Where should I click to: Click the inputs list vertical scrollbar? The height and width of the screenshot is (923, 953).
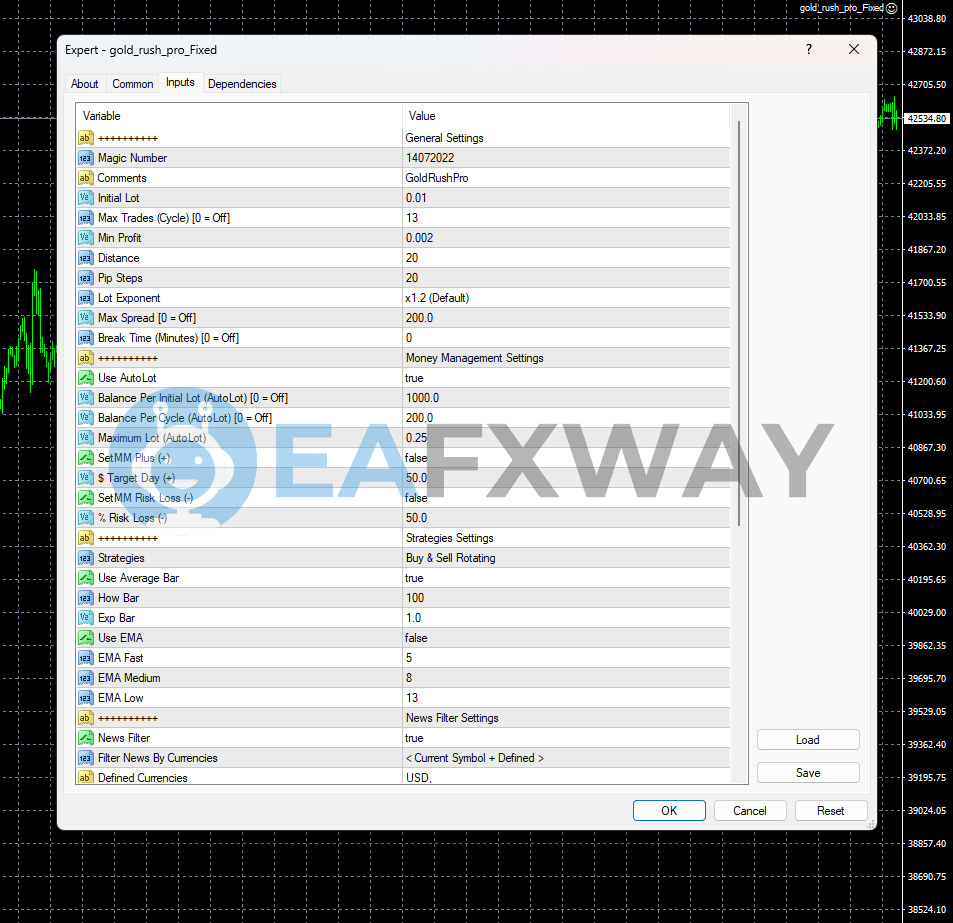pyautogui.click(x=740, y=320)
